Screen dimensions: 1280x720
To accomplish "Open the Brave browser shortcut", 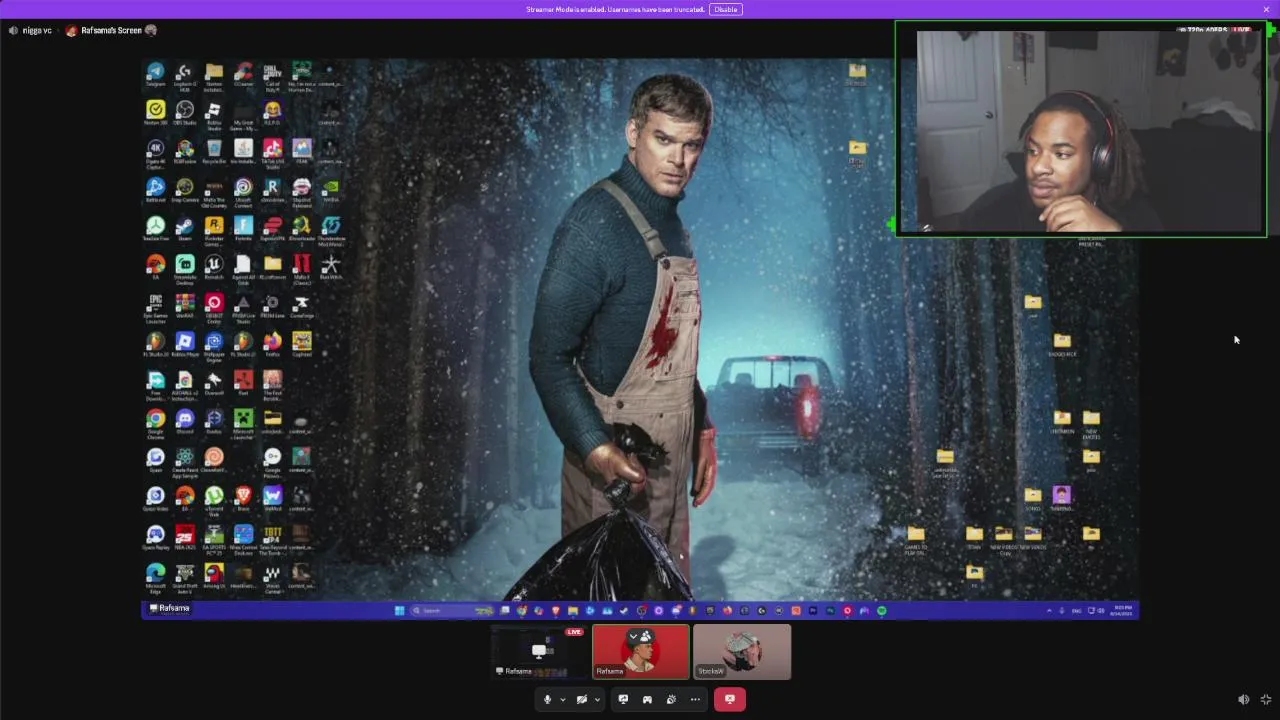I will (243, 498).
